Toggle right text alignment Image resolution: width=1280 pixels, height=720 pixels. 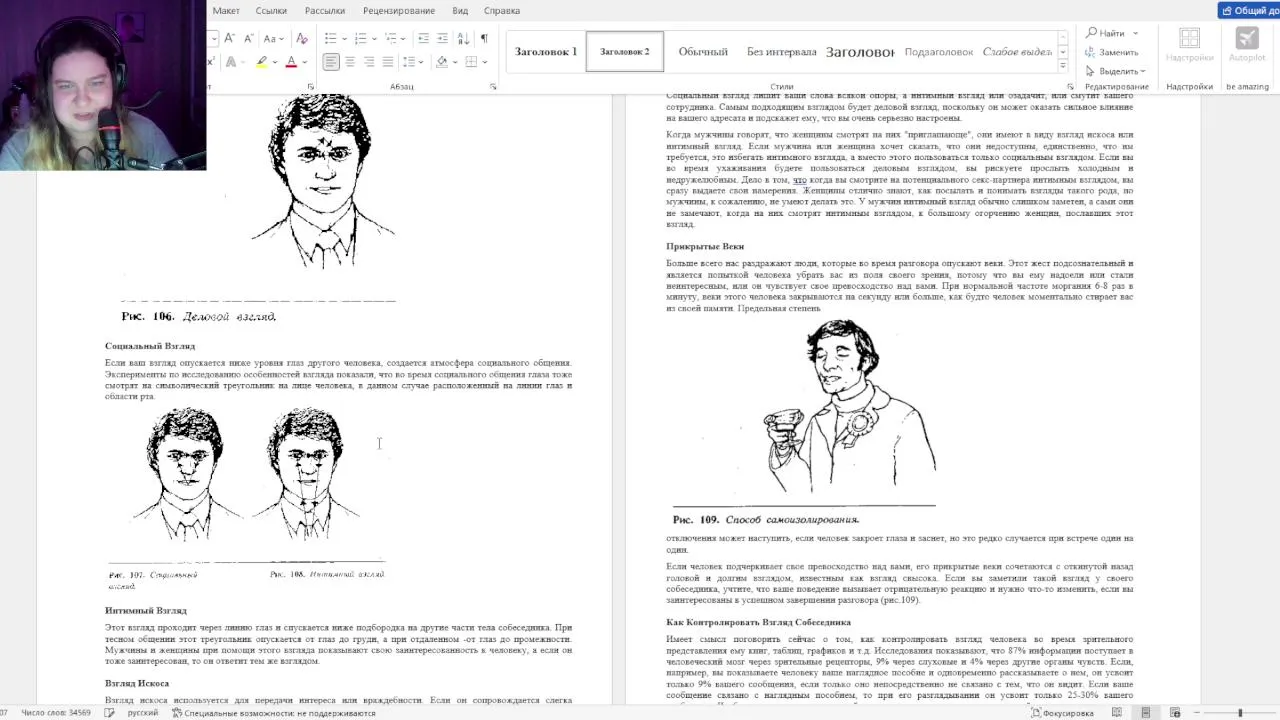click(x=369, y=62)
